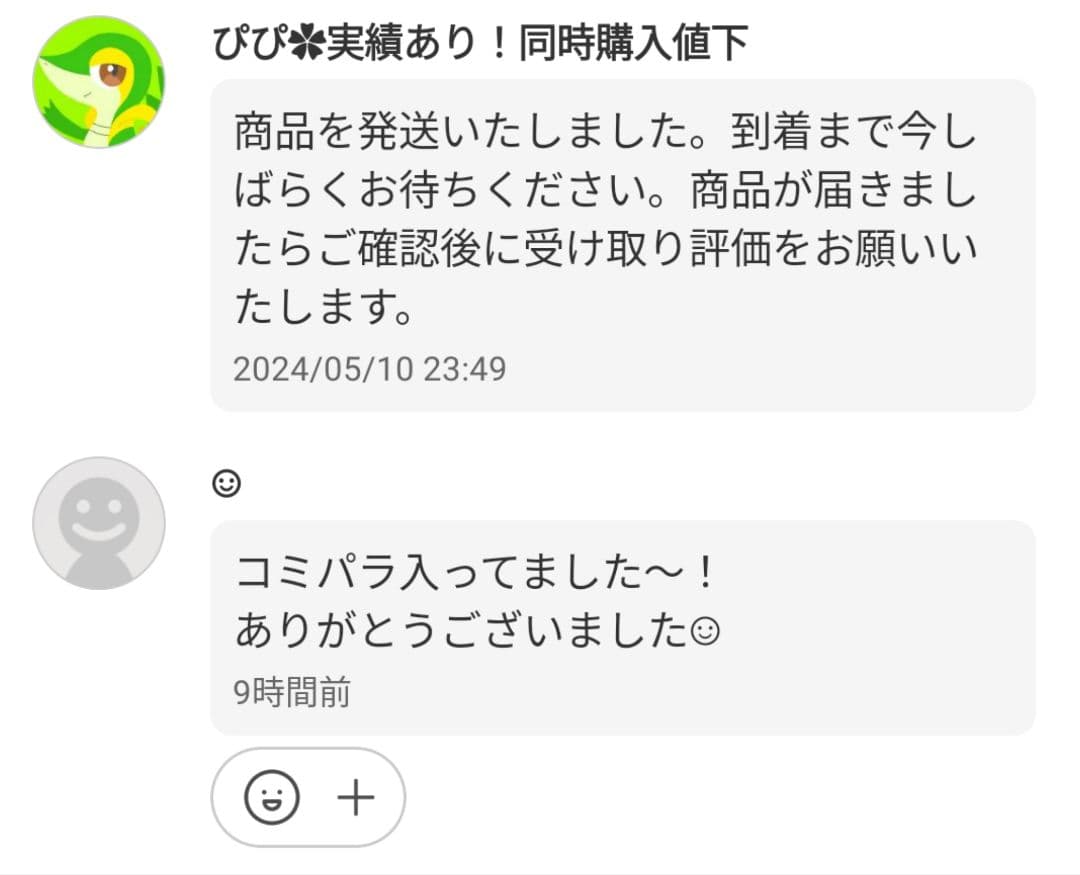Viewport: 1080px width, 875px height.
Task: Click the plus sign in reaction button
Action: 355,797
